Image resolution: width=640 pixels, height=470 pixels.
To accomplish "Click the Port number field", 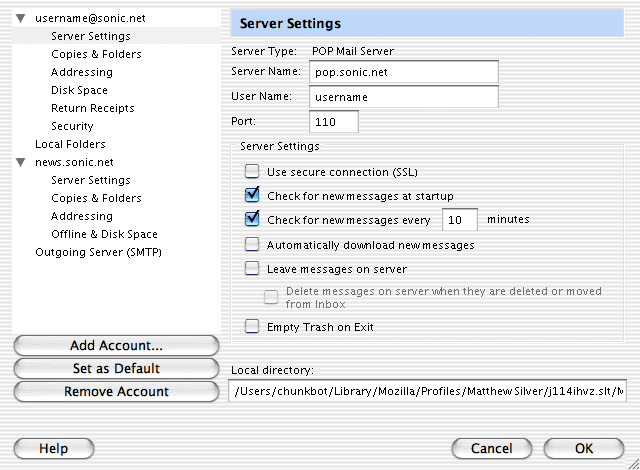I will [334, 122].
